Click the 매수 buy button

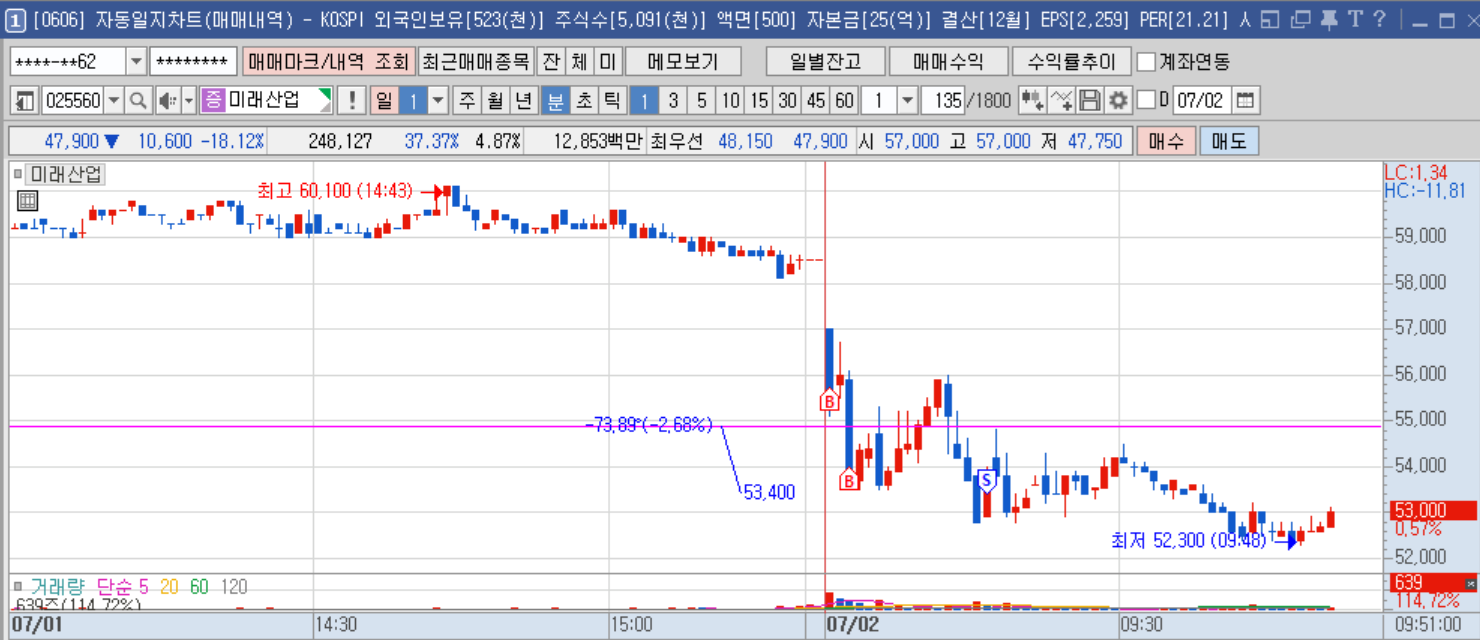coord(1166,142)
